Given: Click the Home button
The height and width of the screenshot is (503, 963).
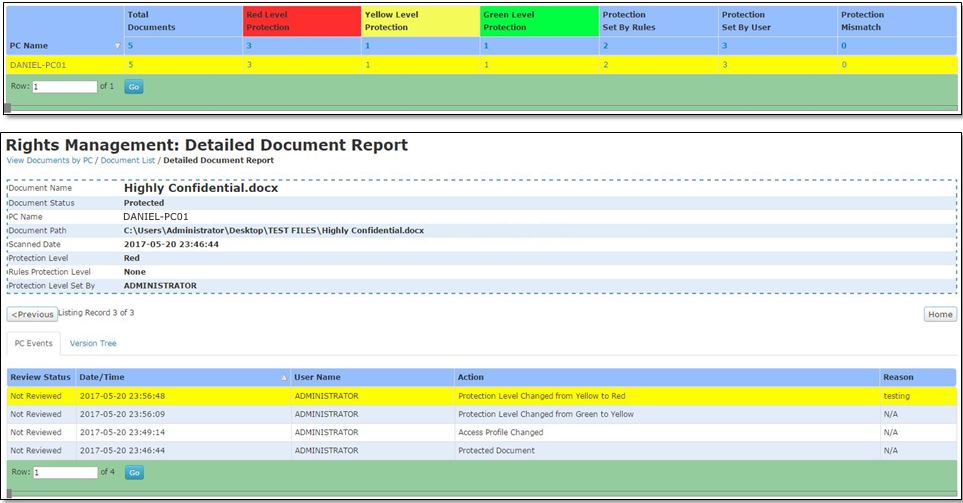Looking at the screenshot, I should [x=939, y=314].
